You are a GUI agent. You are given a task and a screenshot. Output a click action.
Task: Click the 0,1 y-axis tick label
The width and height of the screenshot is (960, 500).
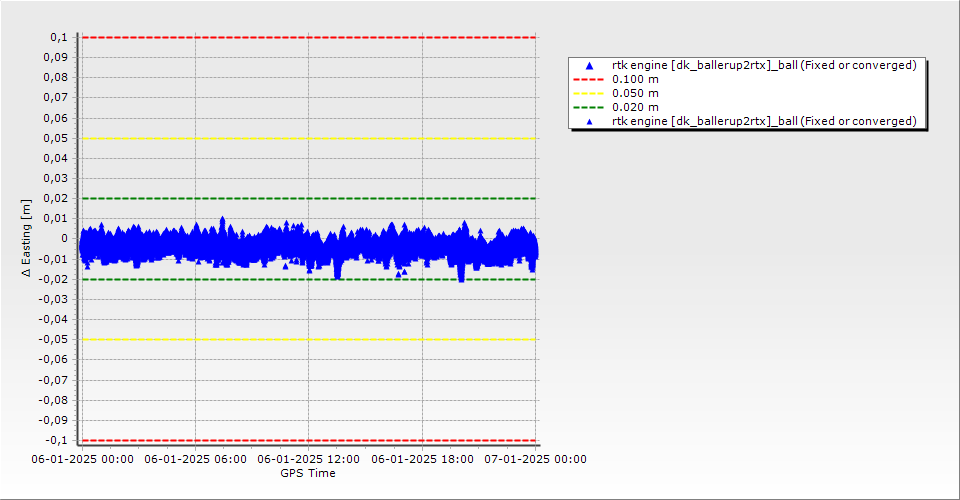pos(59,37)
